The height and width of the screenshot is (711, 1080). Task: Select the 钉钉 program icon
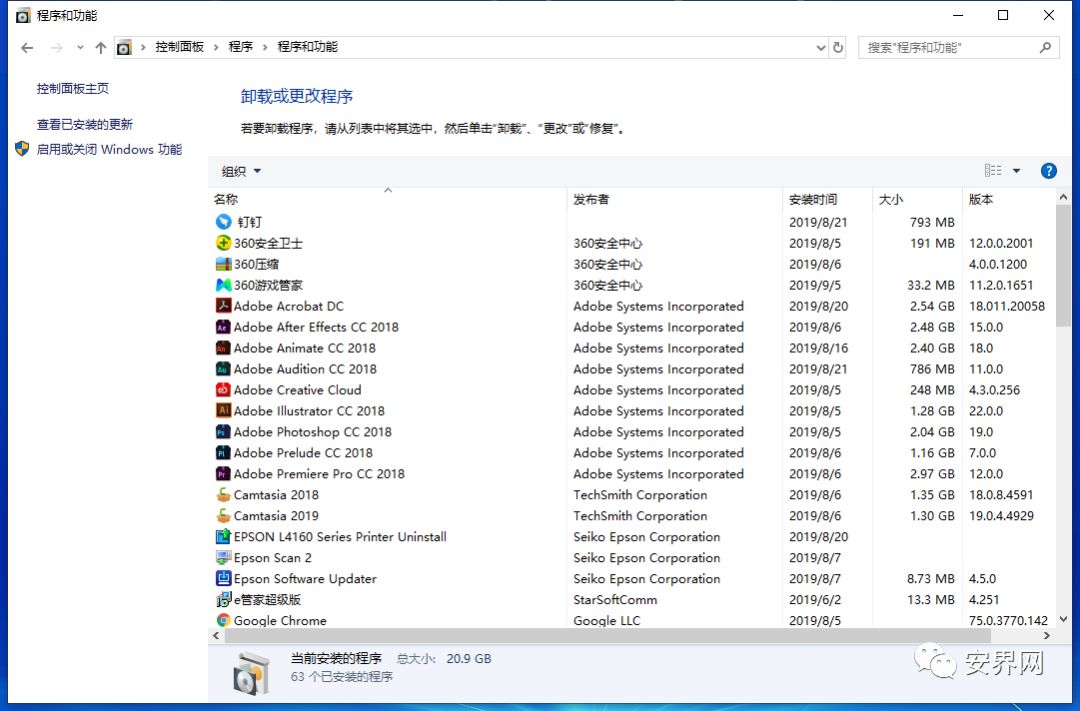[223, 222]
